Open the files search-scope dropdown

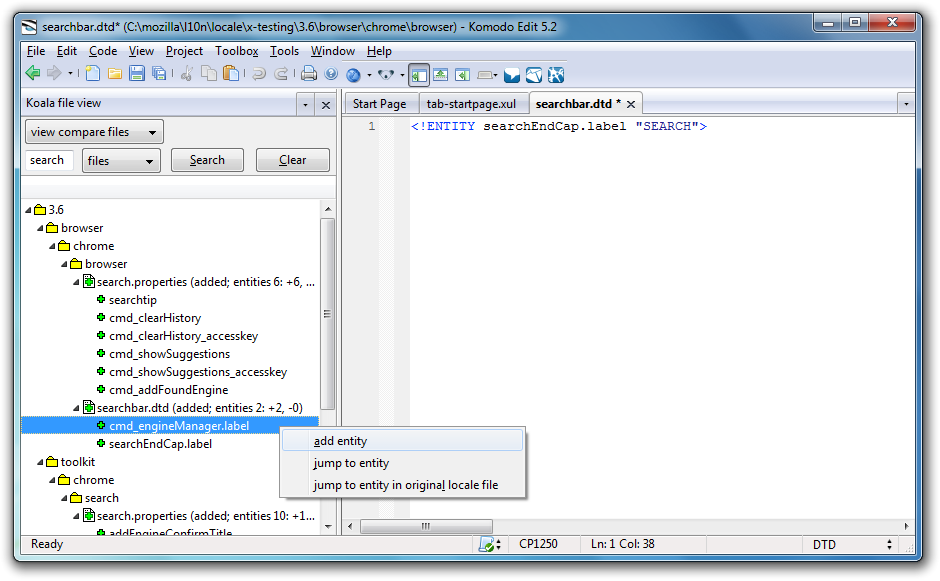121,161
